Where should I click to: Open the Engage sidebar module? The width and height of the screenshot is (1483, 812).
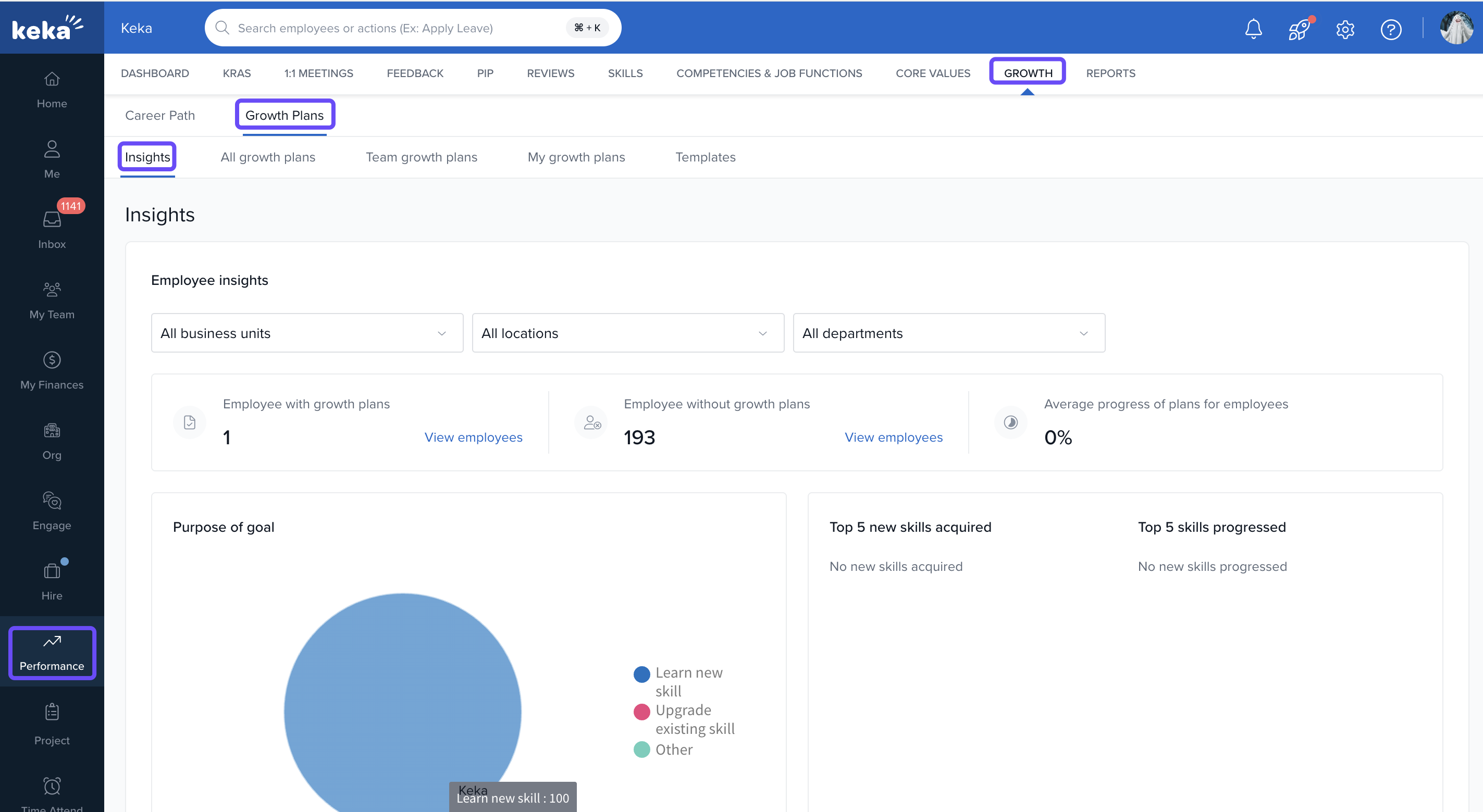52,510
